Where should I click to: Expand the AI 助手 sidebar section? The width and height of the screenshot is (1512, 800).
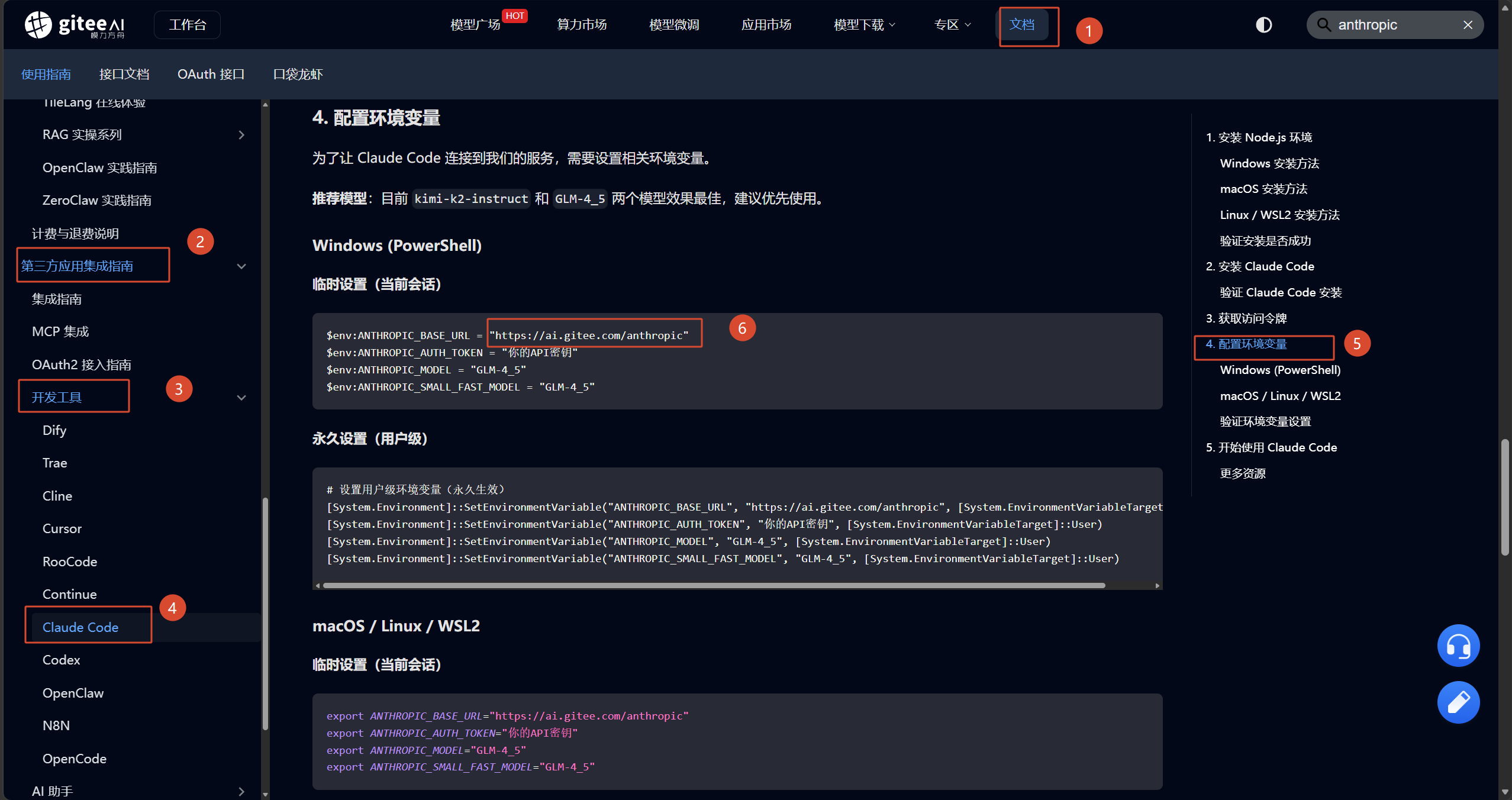click(241, 791)
